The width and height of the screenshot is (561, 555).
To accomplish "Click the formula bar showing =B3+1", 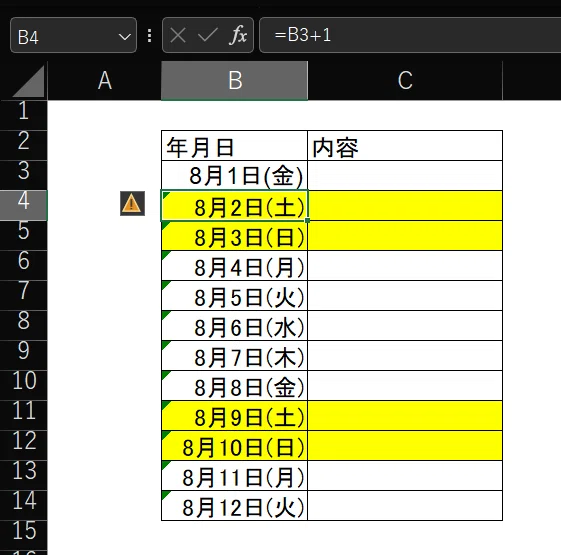I will pyautogui.click(x=410, y=35).
